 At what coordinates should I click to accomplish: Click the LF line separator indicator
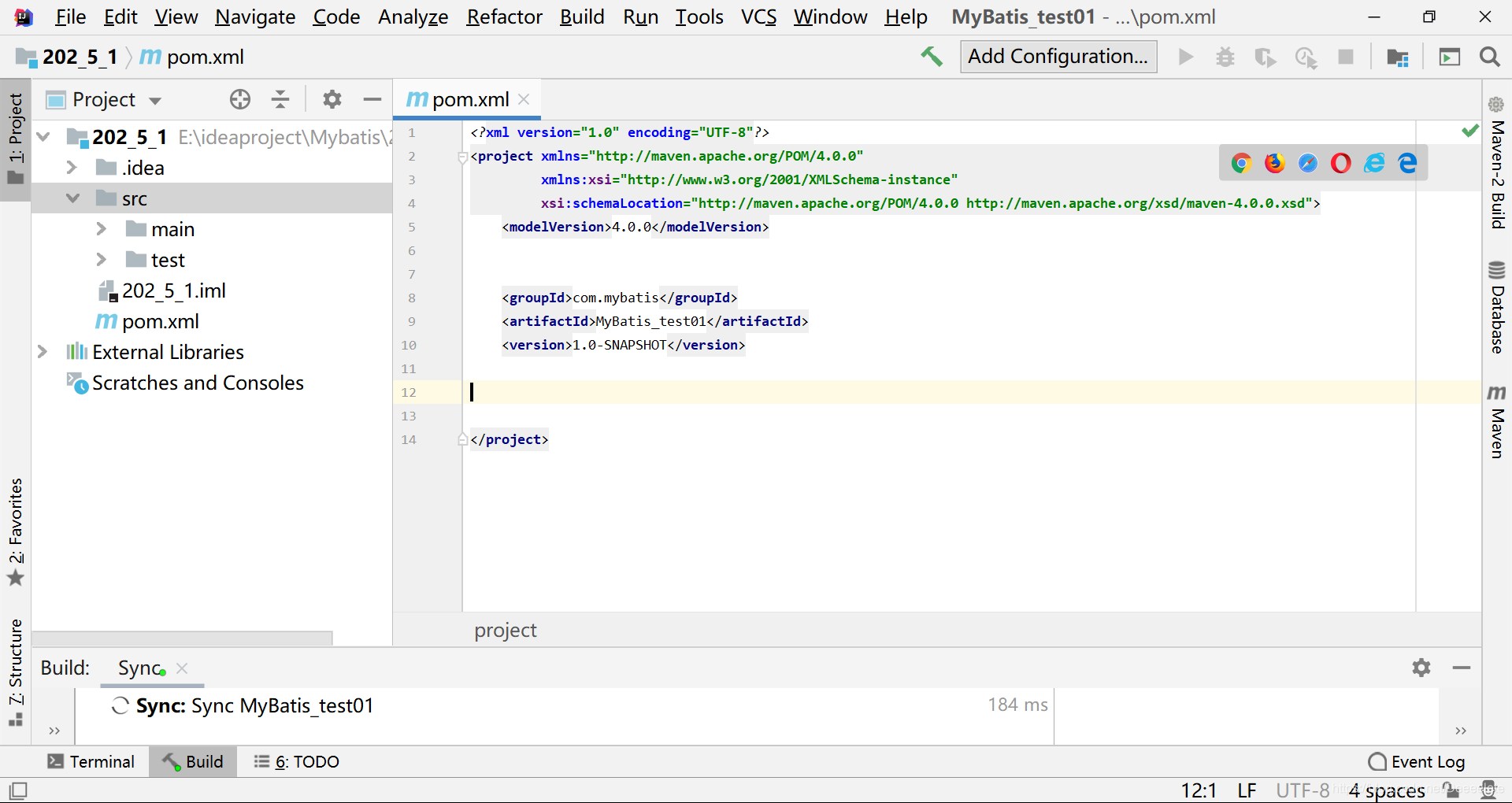1247,790
